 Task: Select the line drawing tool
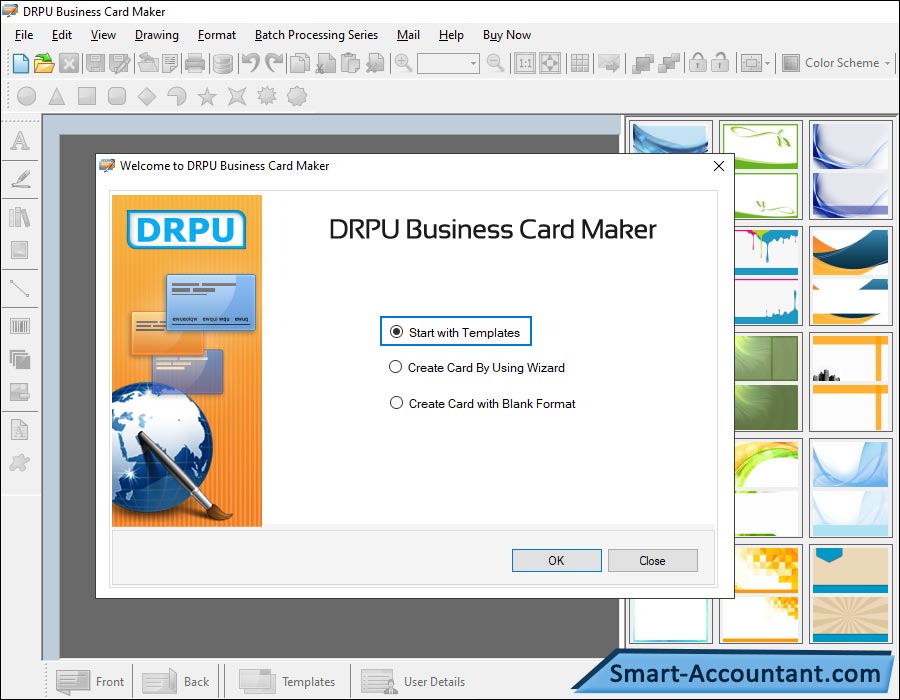click(20, 288)
